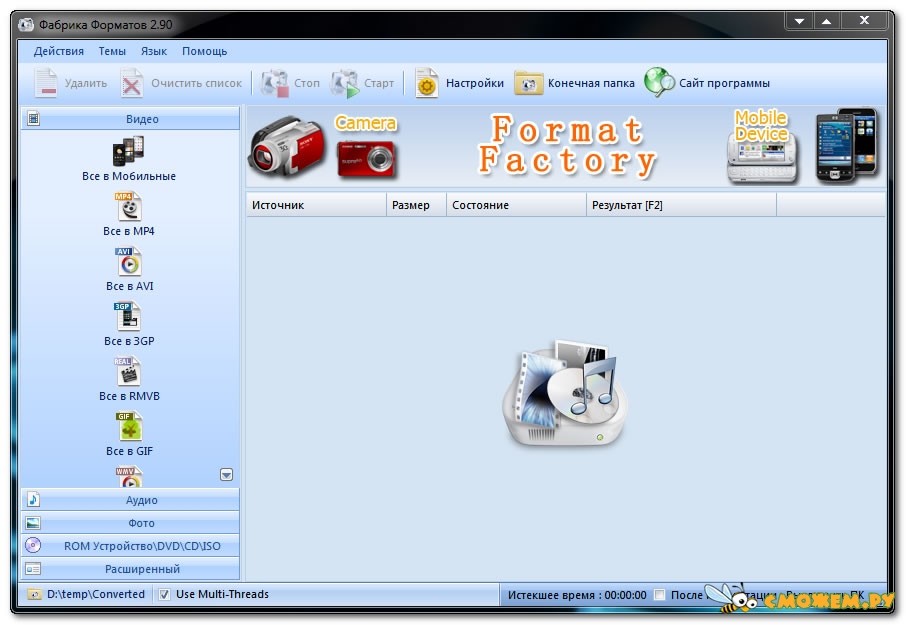Viewport: 906px width, 625px height.
Task: Open Настройки gear icon
Action: tap(426, 83)
